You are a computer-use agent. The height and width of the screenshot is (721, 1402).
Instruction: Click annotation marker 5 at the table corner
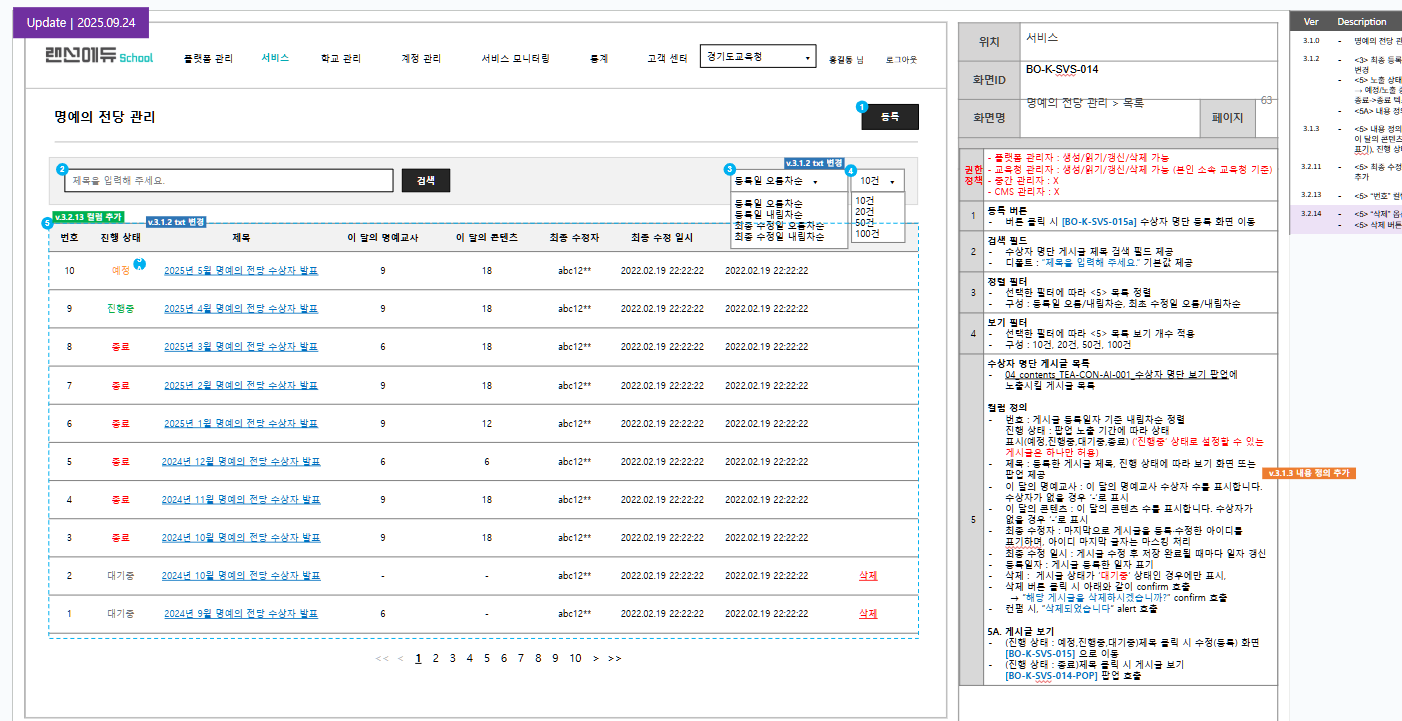[47, 223]
